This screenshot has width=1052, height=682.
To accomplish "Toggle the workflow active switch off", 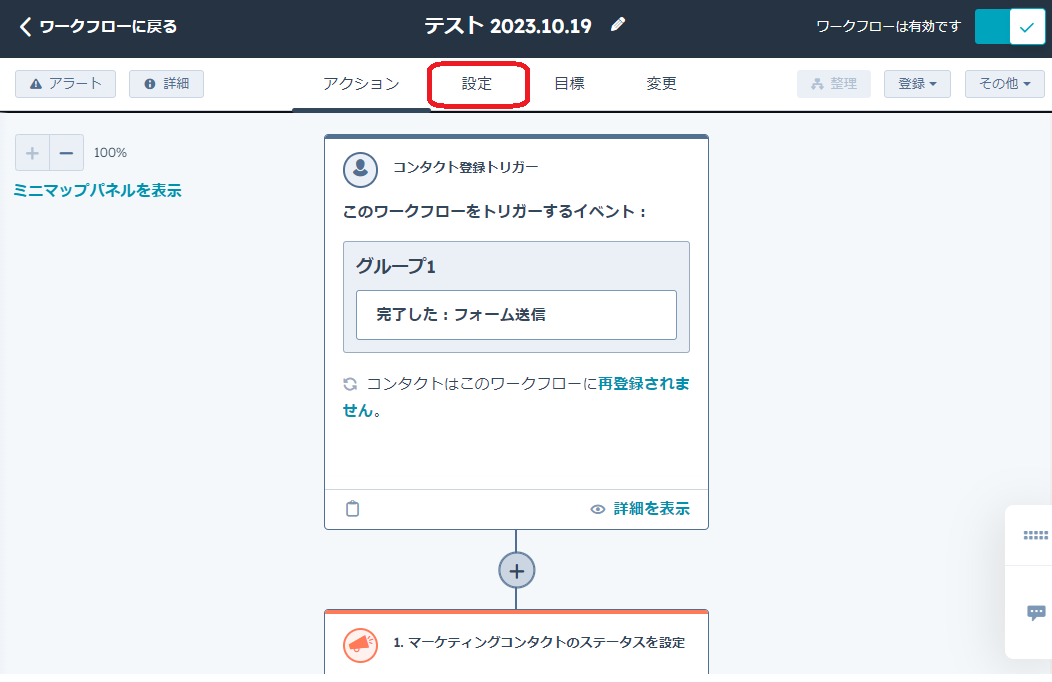I will click(1010, 27).
